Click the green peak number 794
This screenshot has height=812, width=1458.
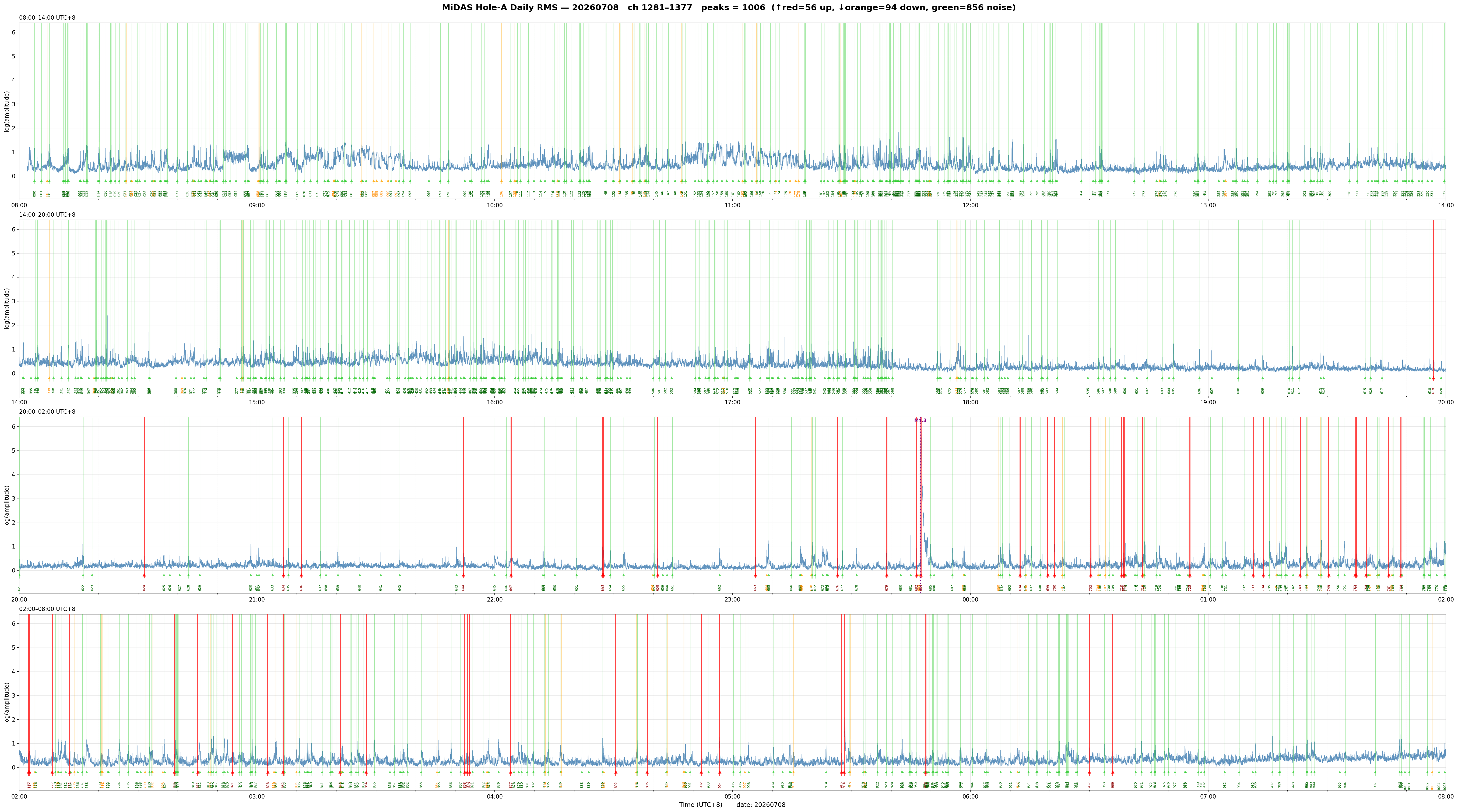click(120, 785)
